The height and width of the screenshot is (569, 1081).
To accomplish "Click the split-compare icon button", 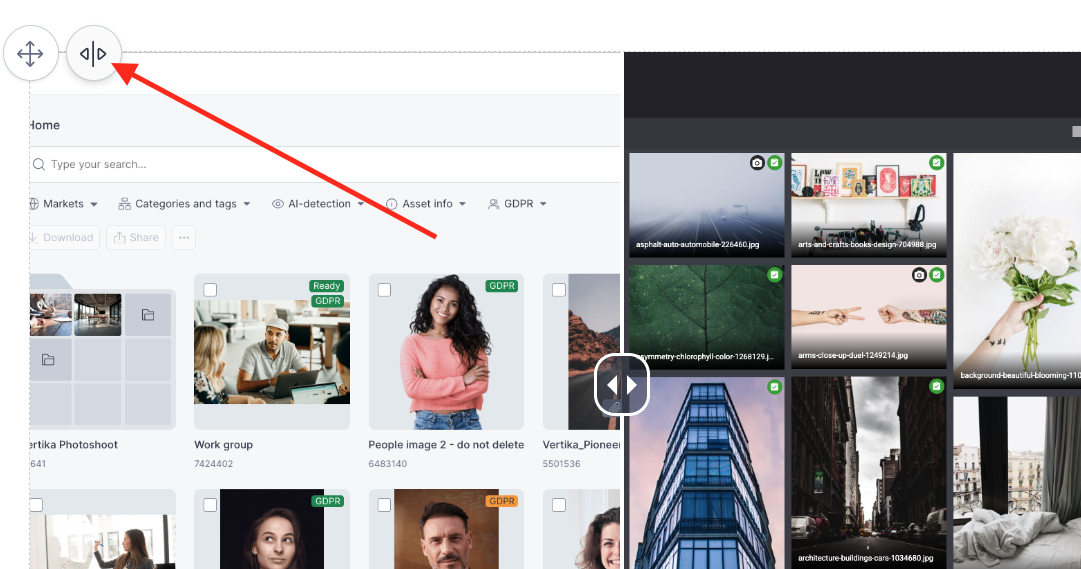I will coord(94,54).
